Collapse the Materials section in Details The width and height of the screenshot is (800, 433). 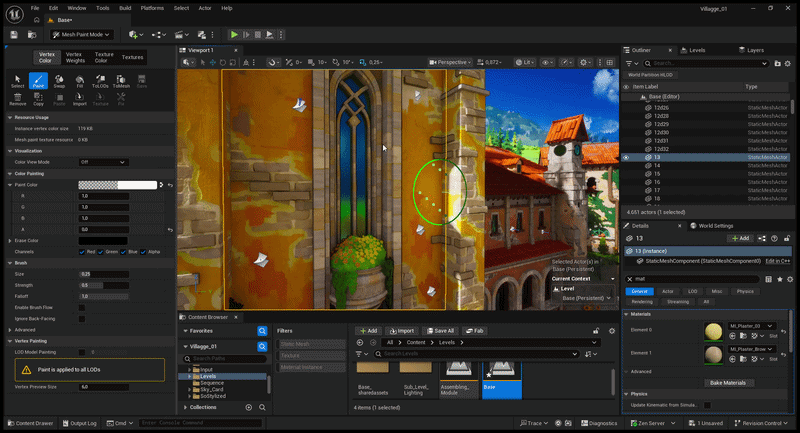(x=626, y=314)
